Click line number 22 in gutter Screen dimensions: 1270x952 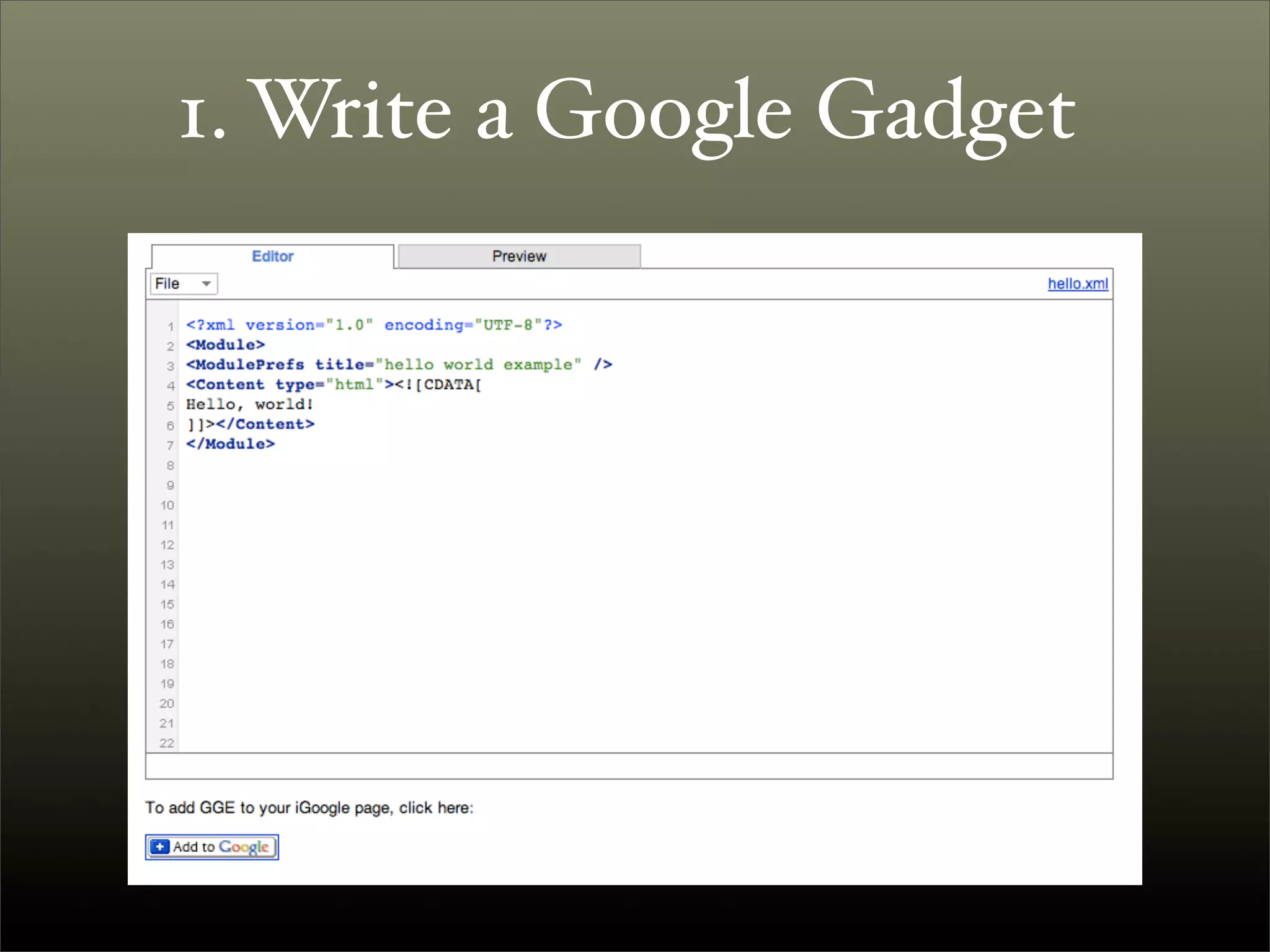pos(167,743)
